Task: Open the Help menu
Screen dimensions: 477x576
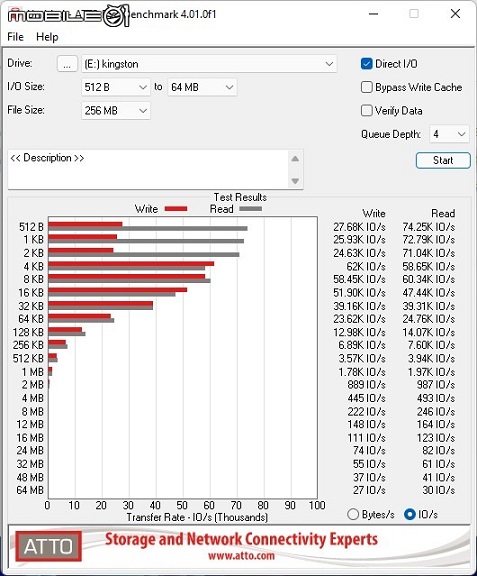Action: click(x=47, y=37)
